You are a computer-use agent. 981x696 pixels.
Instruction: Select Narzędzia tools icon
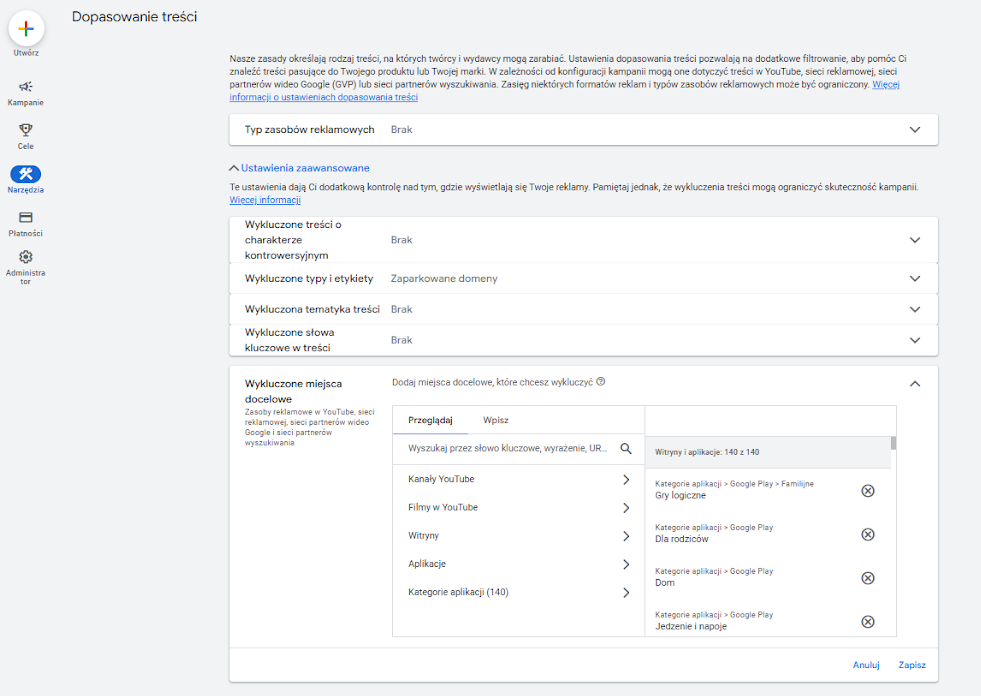point(26,174)
